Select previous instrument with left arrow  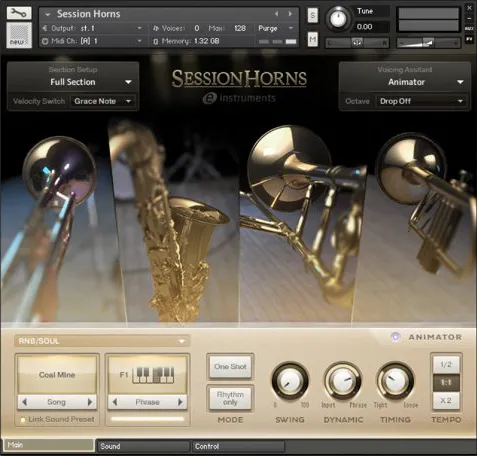click(x=277, y=14)
